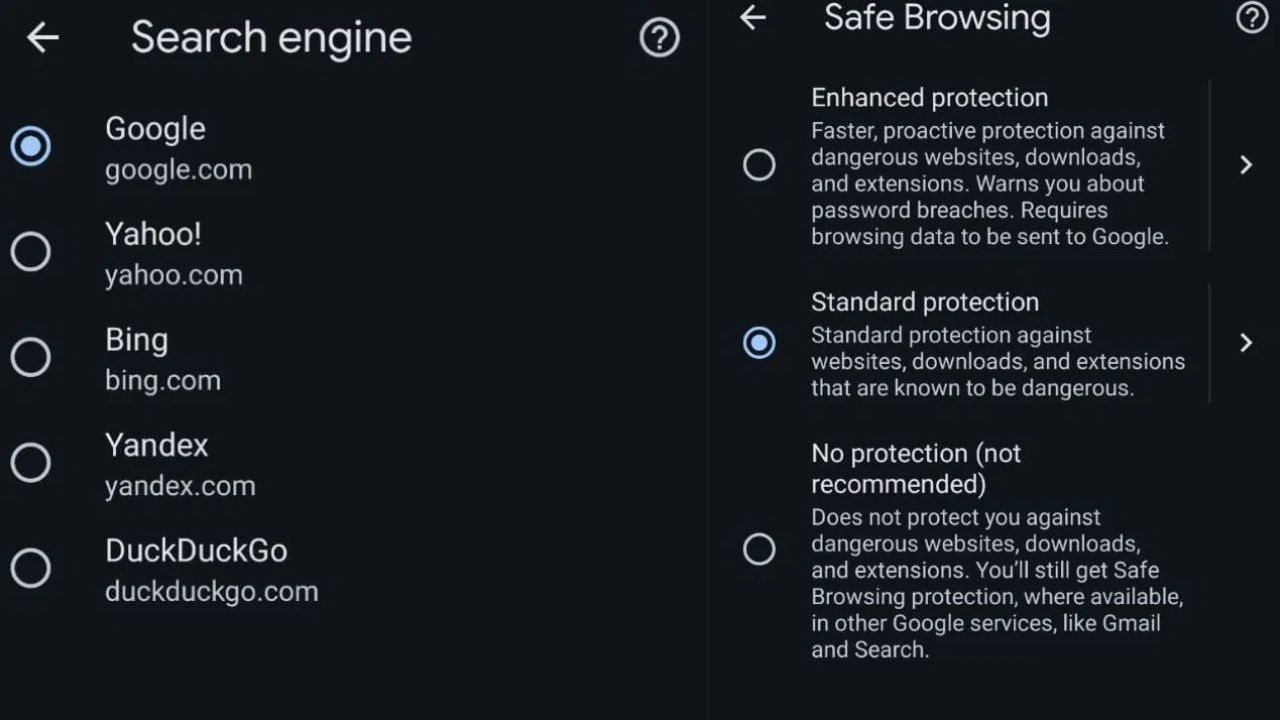Tap the duckduckgo.com URL text
The height and width of the screenshot is (720, 1280).
click(x=211, y=591)
